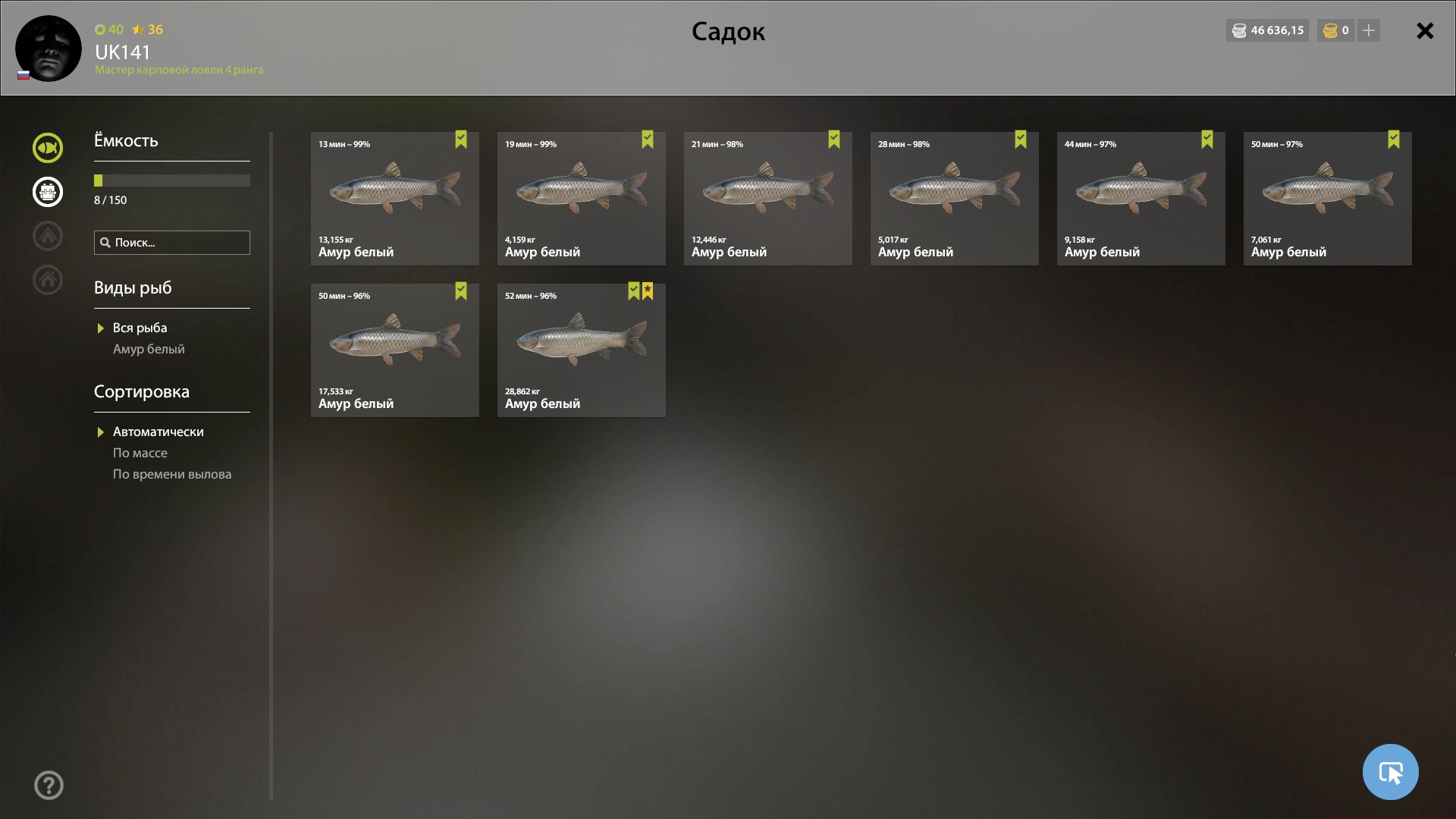The height and width of the screenshot is (819, 1456).
Task: Click the capacity progress bar
Action: (172, 180)
